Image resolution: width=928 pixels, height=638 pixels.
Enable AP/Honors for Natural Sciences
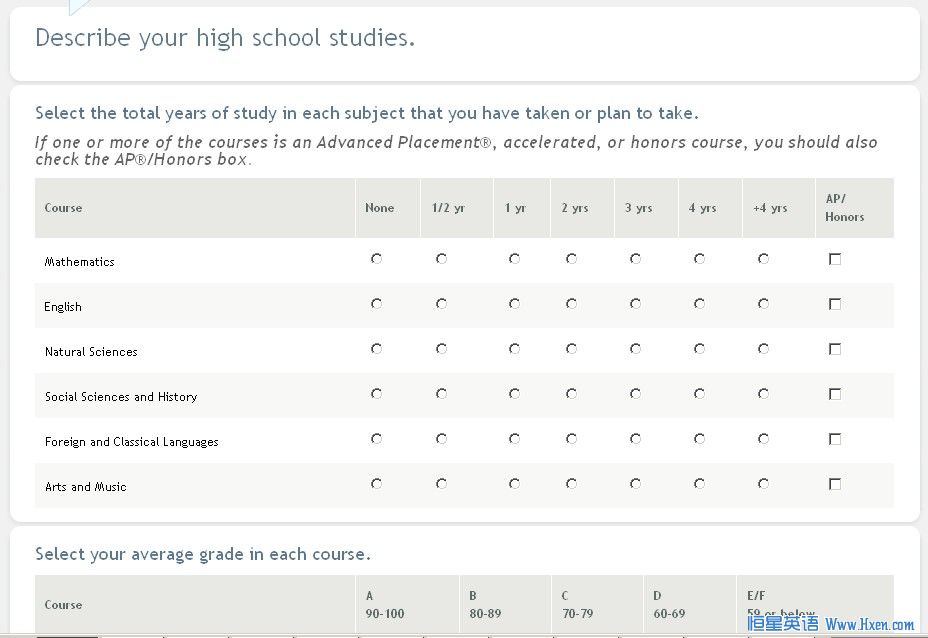(x=835, y=349)
